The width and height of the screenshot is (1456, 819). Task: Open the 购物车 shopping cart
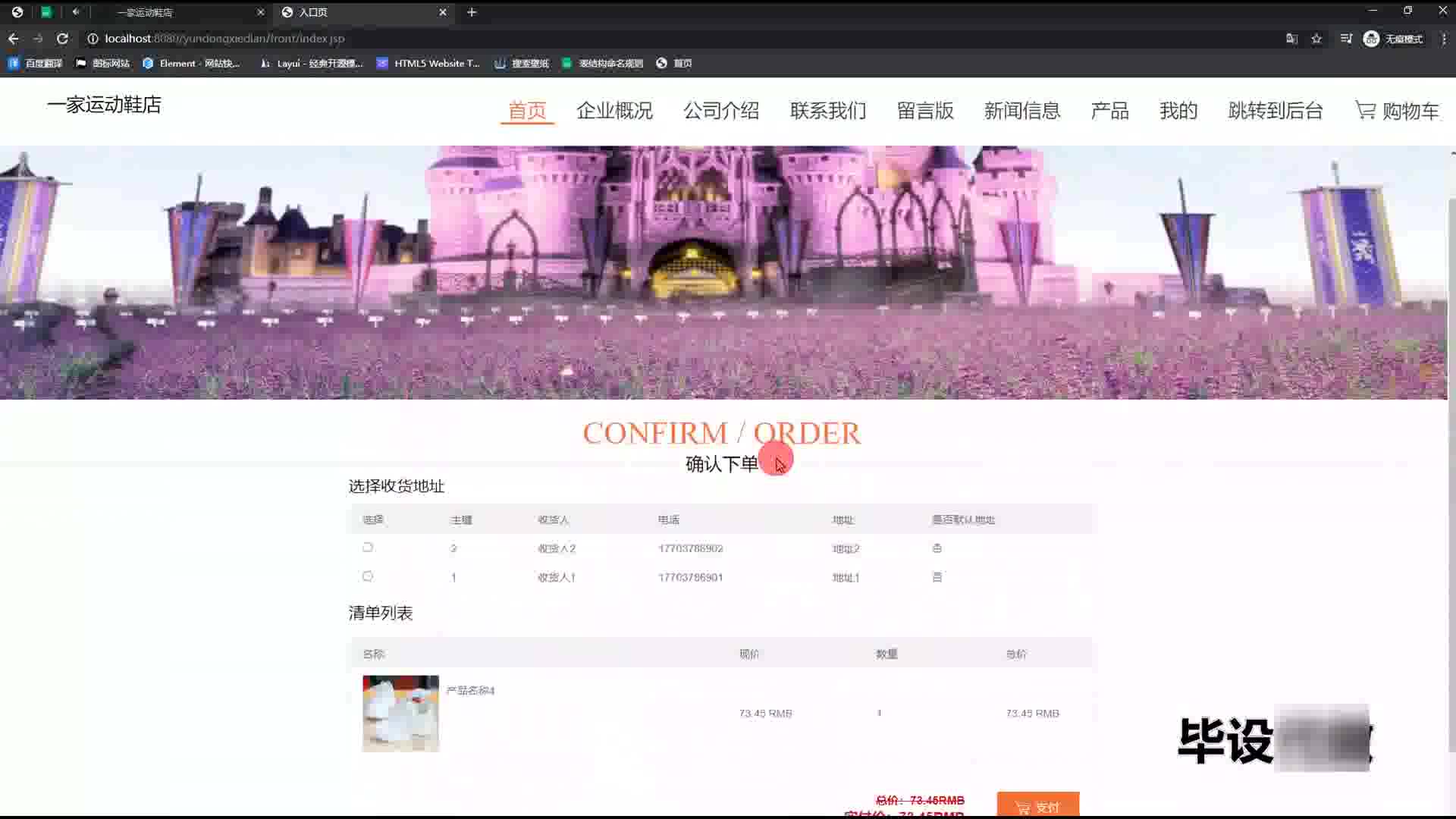point(1397,111)
